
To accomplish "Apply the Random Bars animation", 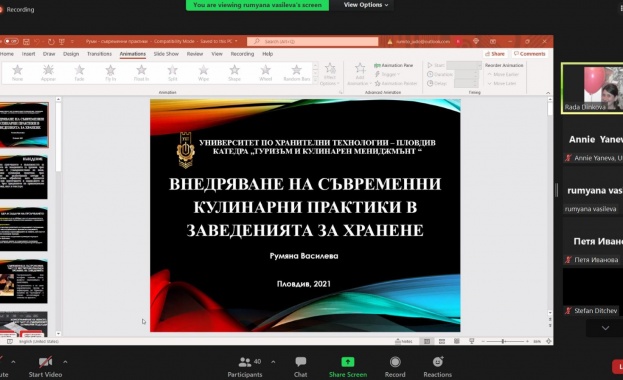I will [297, 73].
